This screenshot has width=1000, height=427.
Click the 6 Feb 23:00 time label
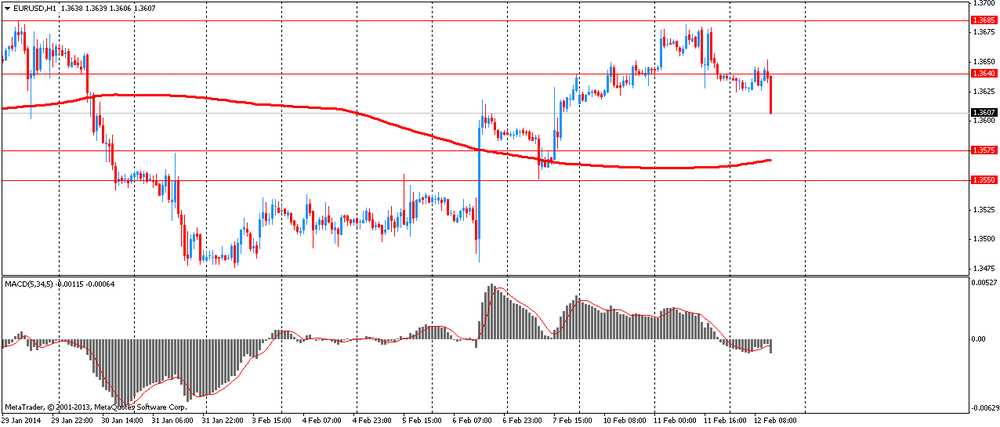pos(522,421)
